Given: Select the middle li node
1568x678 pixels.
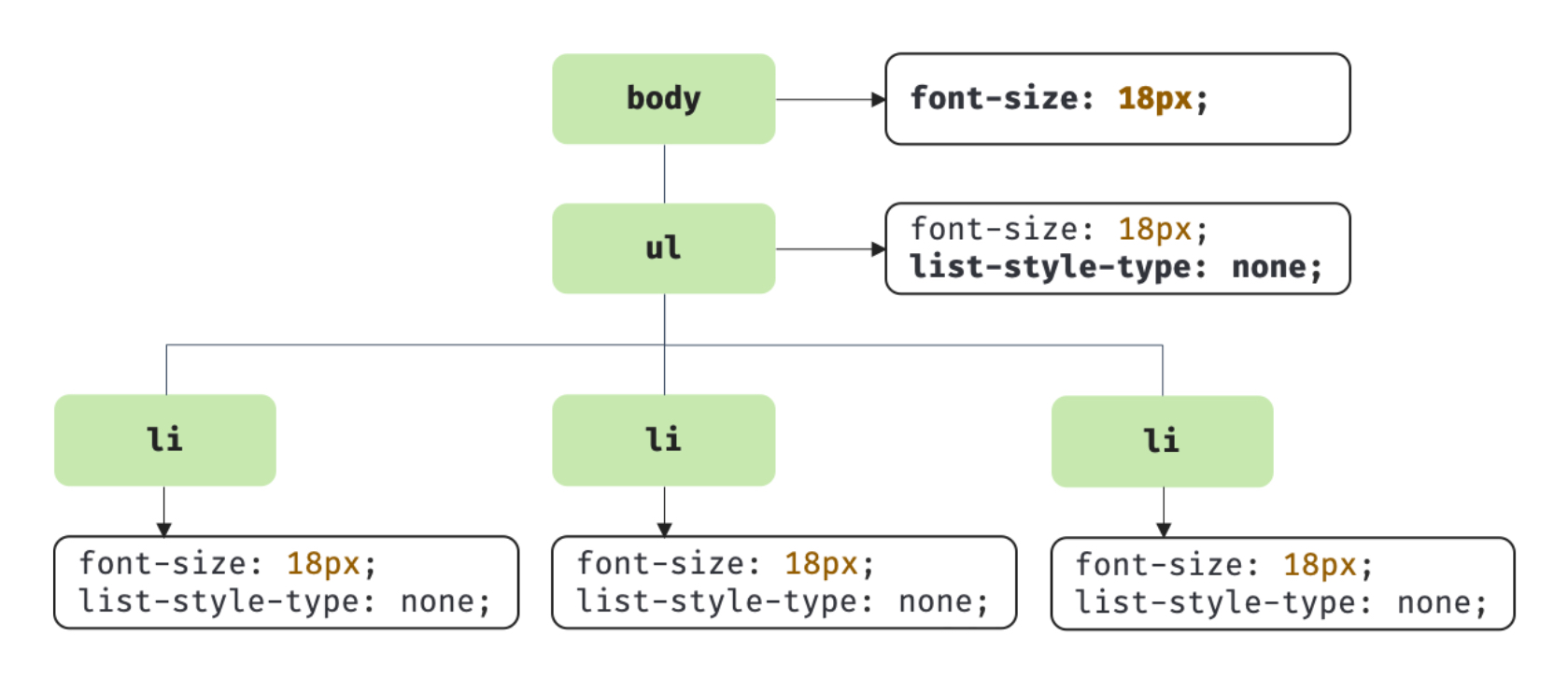Looking at the screenshot, I should [663, 440].
